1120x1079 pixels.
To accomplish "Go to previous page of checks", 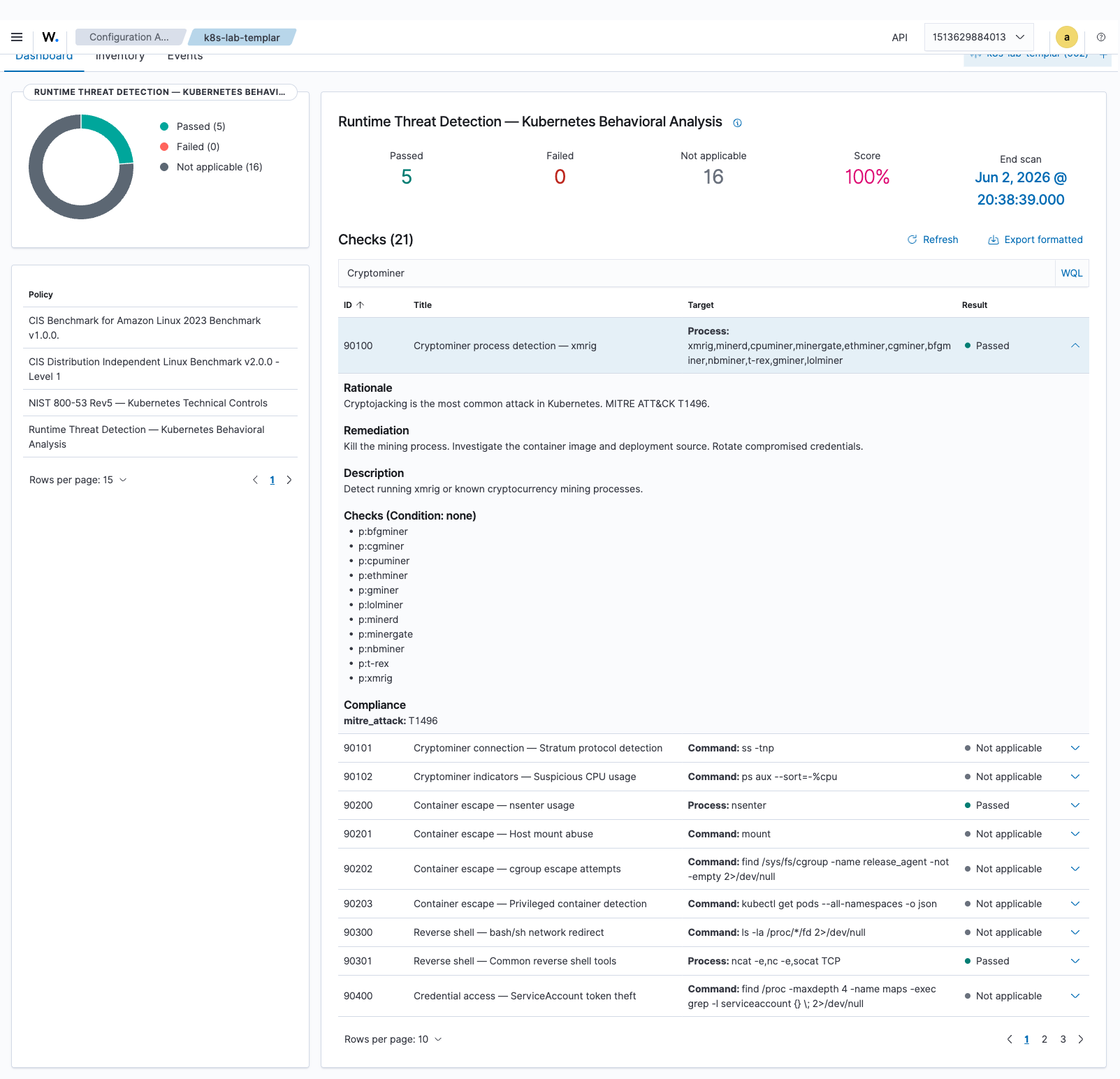I will coord(1010,1039).
